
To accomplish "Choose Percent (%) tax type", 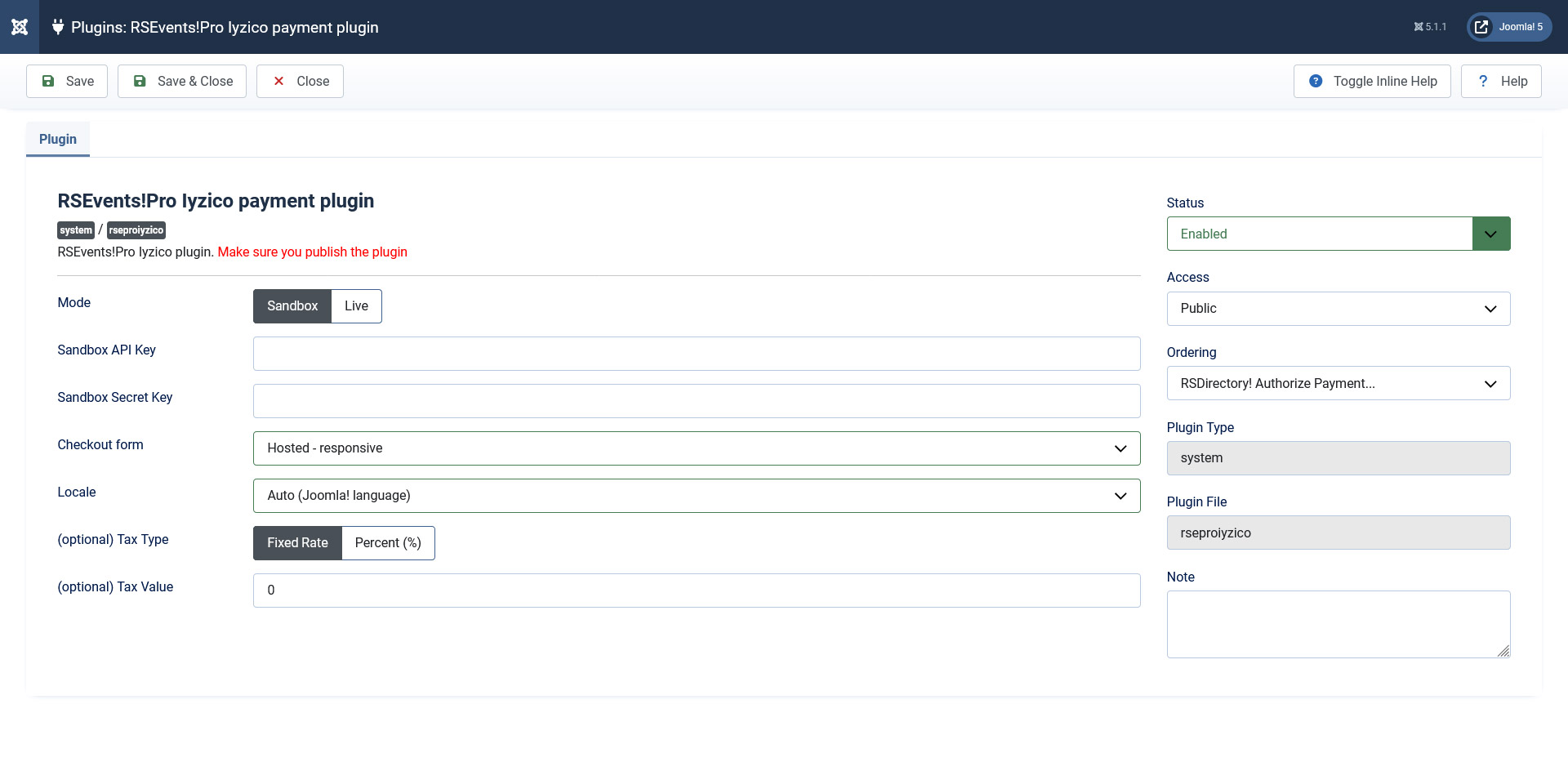I will pos(389,543).
